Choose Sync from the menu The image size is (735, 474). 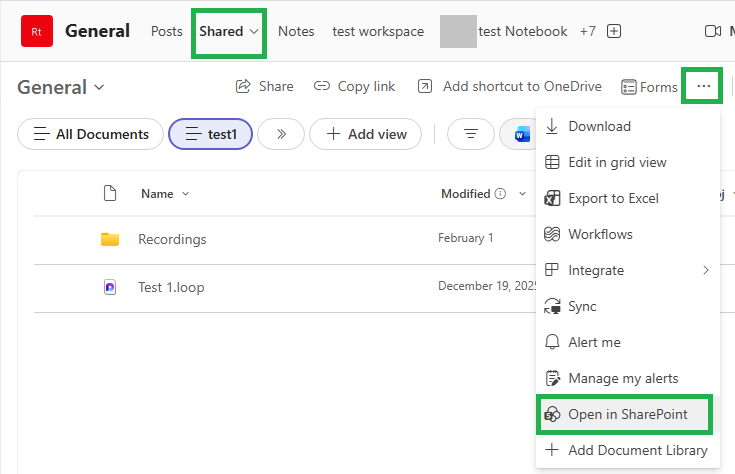pyautogui.click(x=628, y=306)
